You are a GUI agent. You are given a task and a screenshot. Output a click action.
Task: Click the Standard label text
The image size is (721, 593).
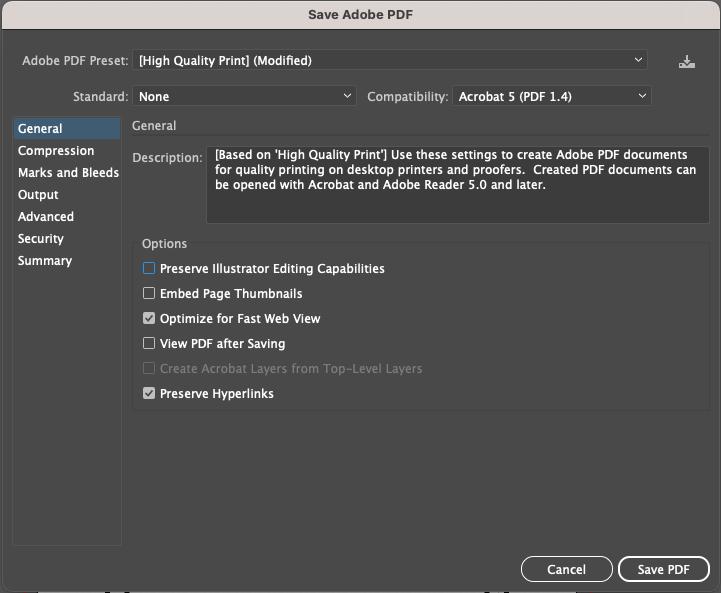(x=101, y=97)
